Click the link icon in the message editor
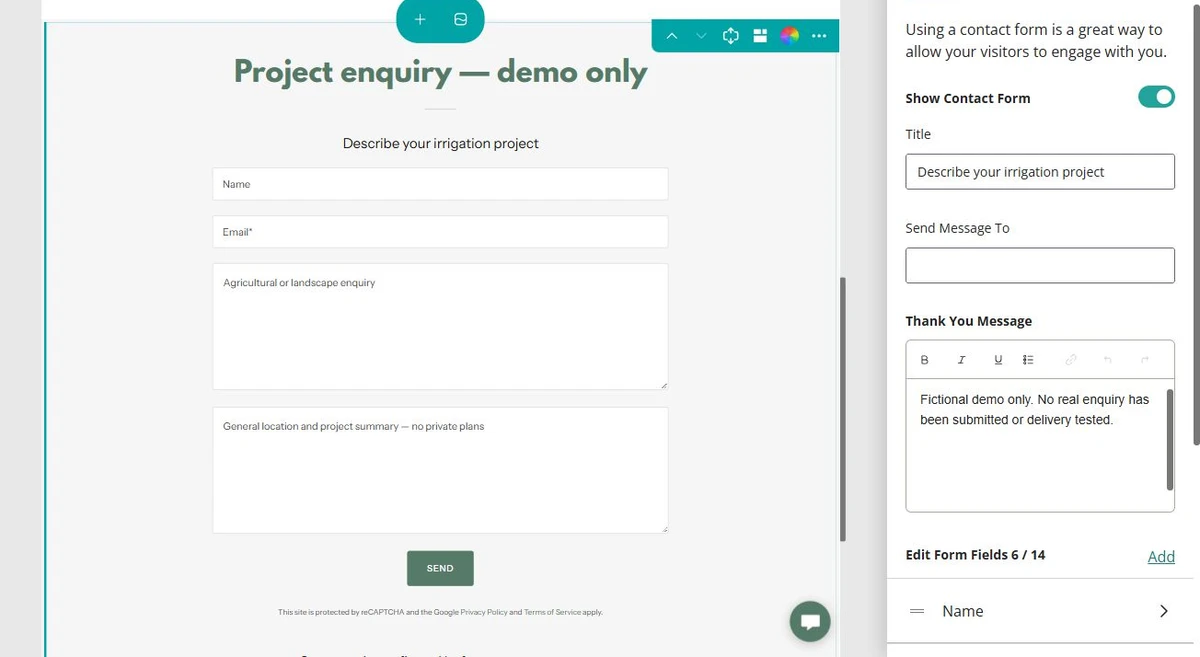Viewport: 1200px width, 657px height. click(1071, 360)
